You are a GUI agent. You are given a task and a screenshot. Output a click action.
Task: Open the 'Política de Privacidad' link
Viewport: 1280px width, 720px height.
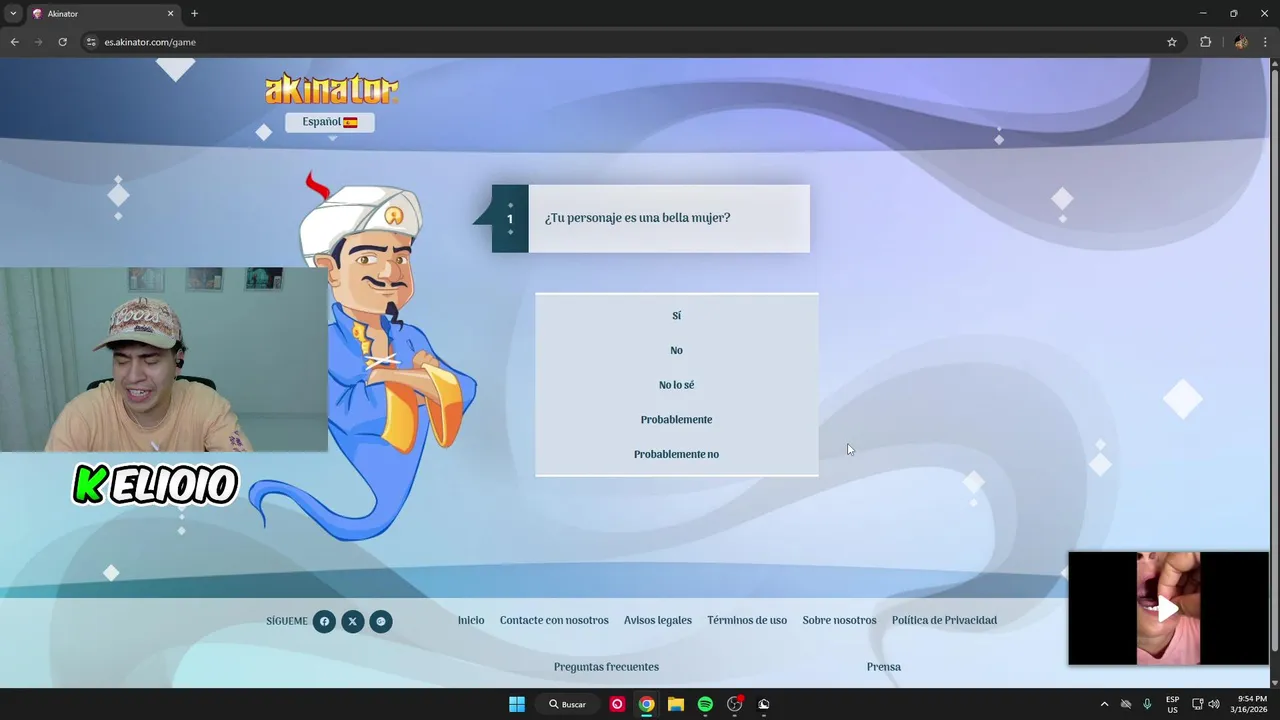[x=944, y=620]
